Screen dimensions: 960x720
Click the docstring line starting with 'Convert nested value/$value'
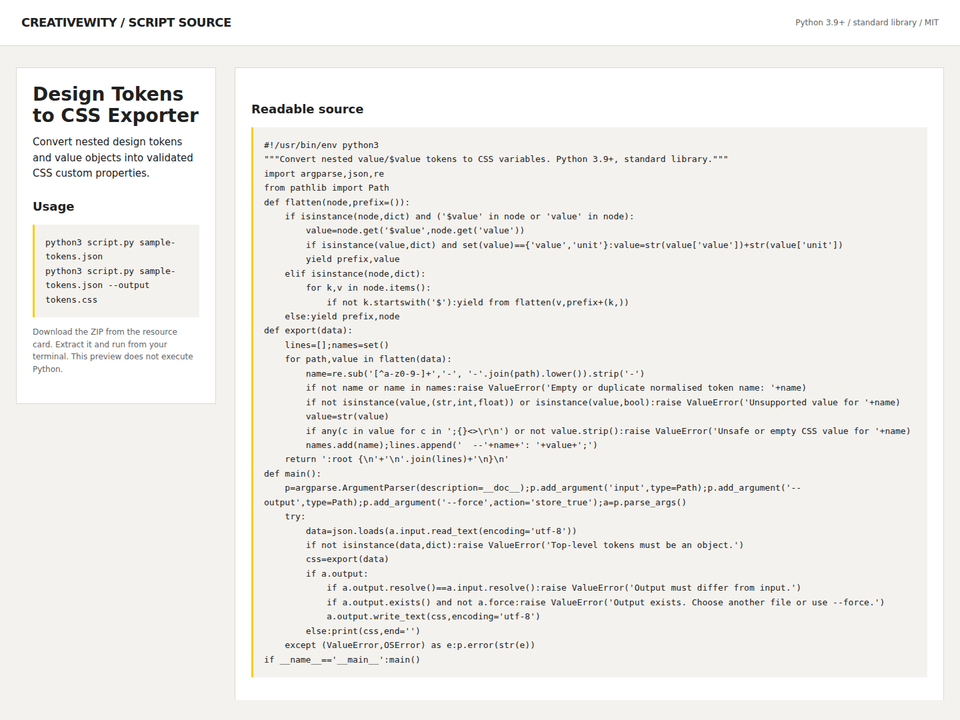pos(496,159)
